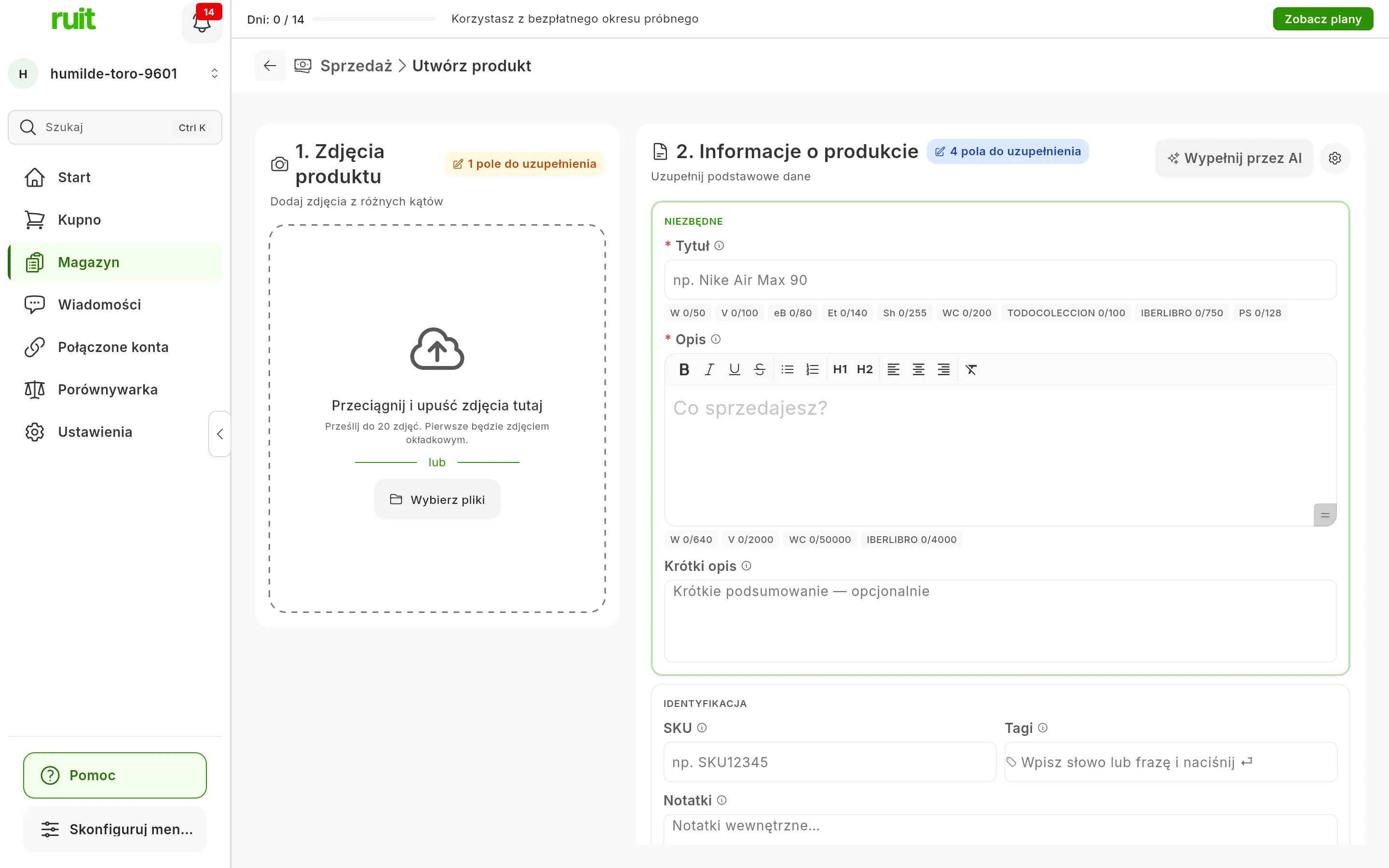Click the Opis editor resize handle
This screenshot has width=1389, height=868.
[x=1325, y=515]
